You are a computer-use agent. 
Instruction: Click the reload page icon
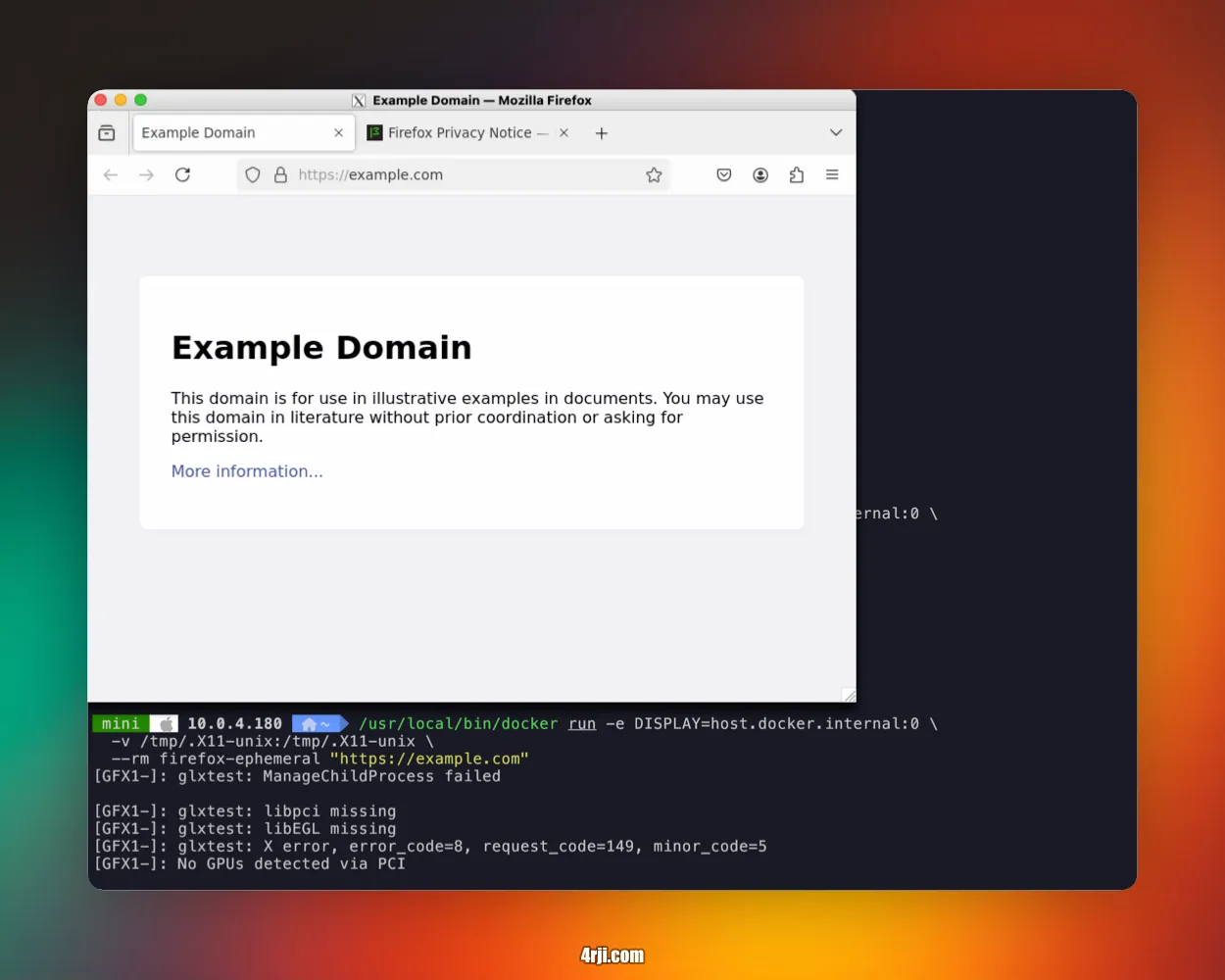point(182,174)
